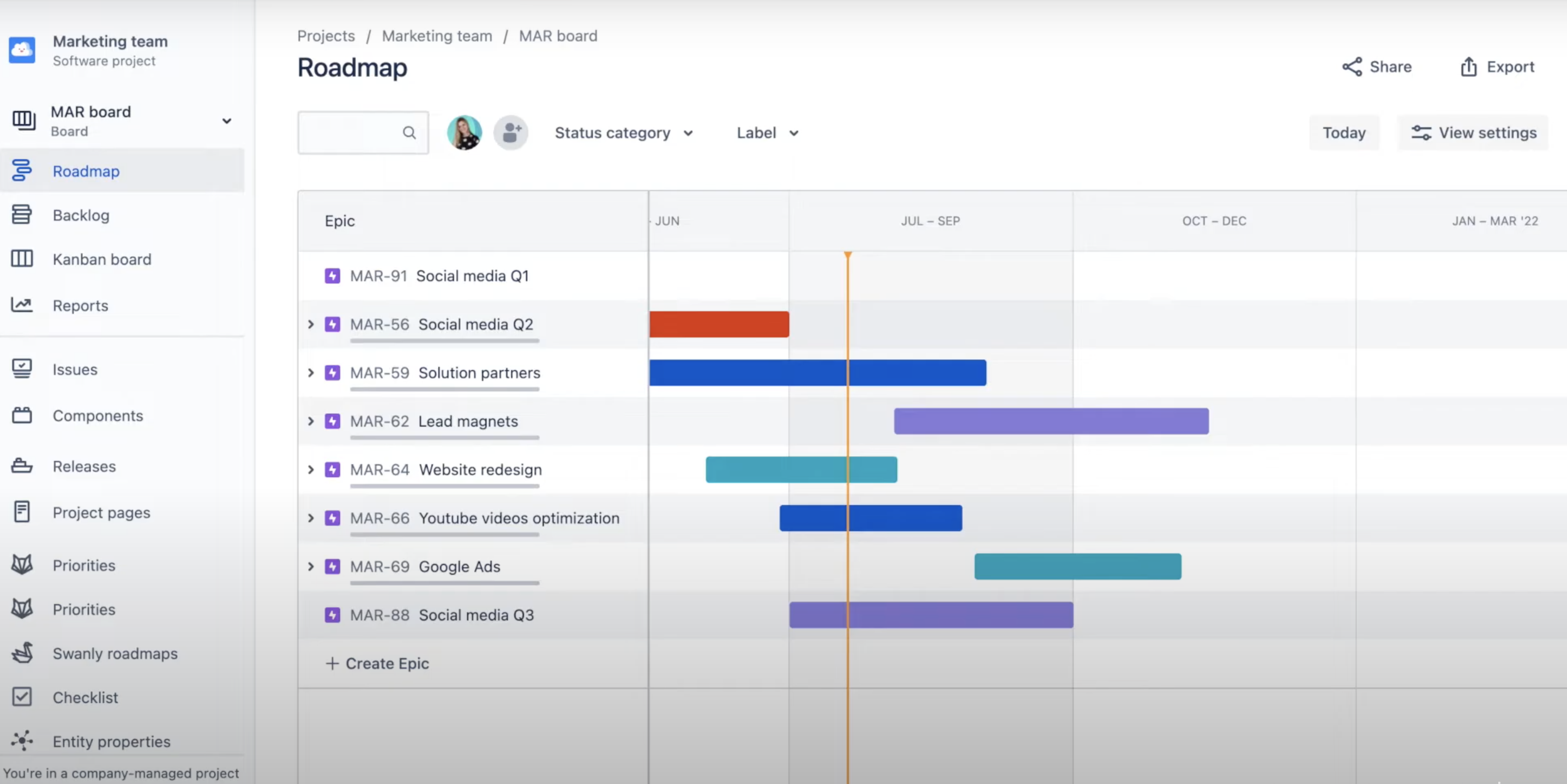Open the Reports chart icon
The height and width of the screenshot is (784, 1567).
tap(22, 305)
